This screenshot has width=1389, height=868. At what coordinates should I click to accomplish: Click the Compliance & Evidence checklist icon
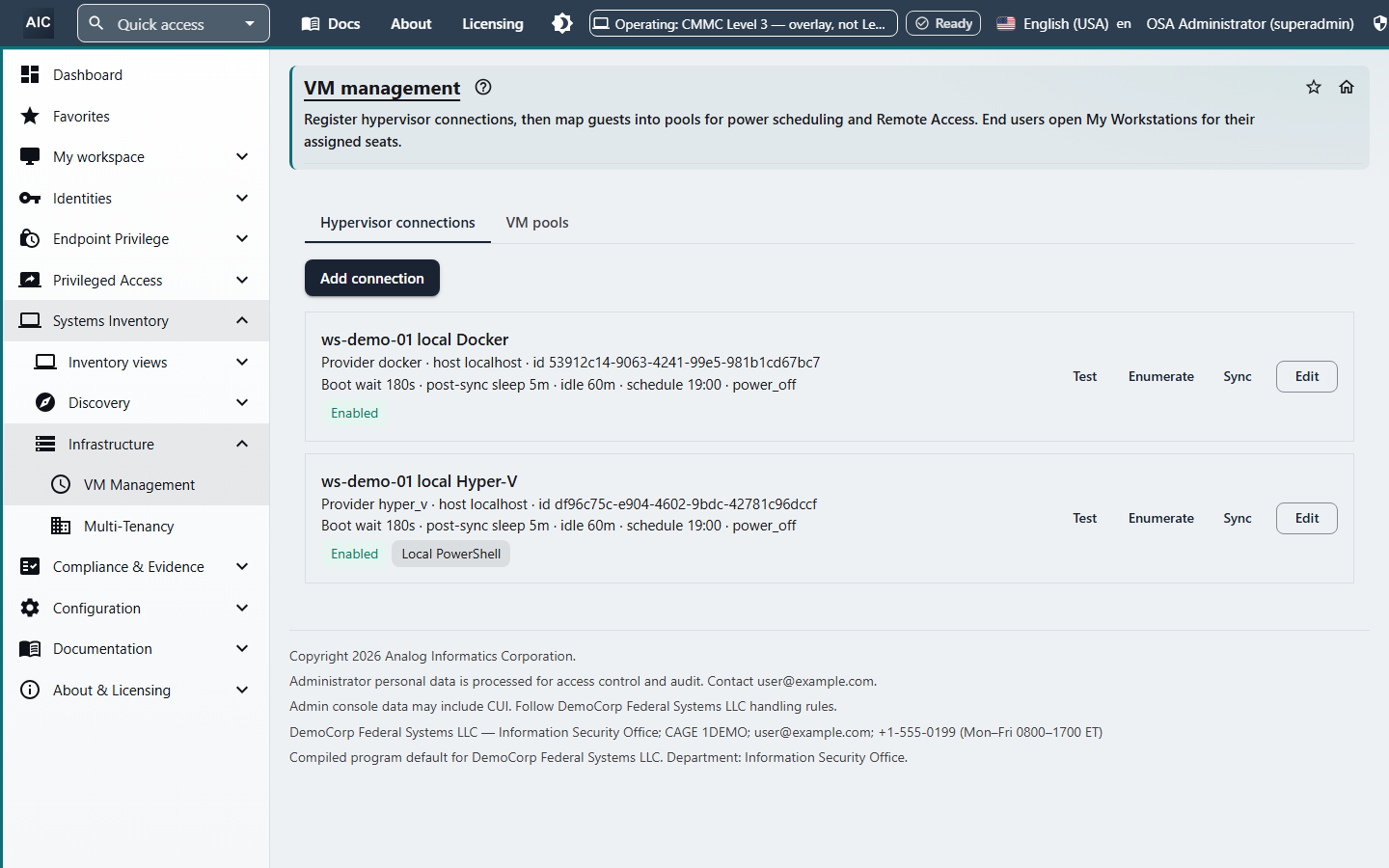pos(30,566)
